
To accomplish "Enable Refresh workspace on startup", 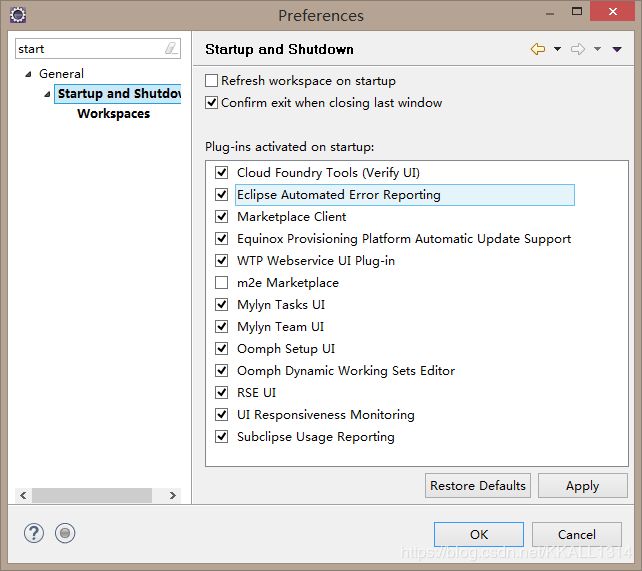I will [211, 81].
